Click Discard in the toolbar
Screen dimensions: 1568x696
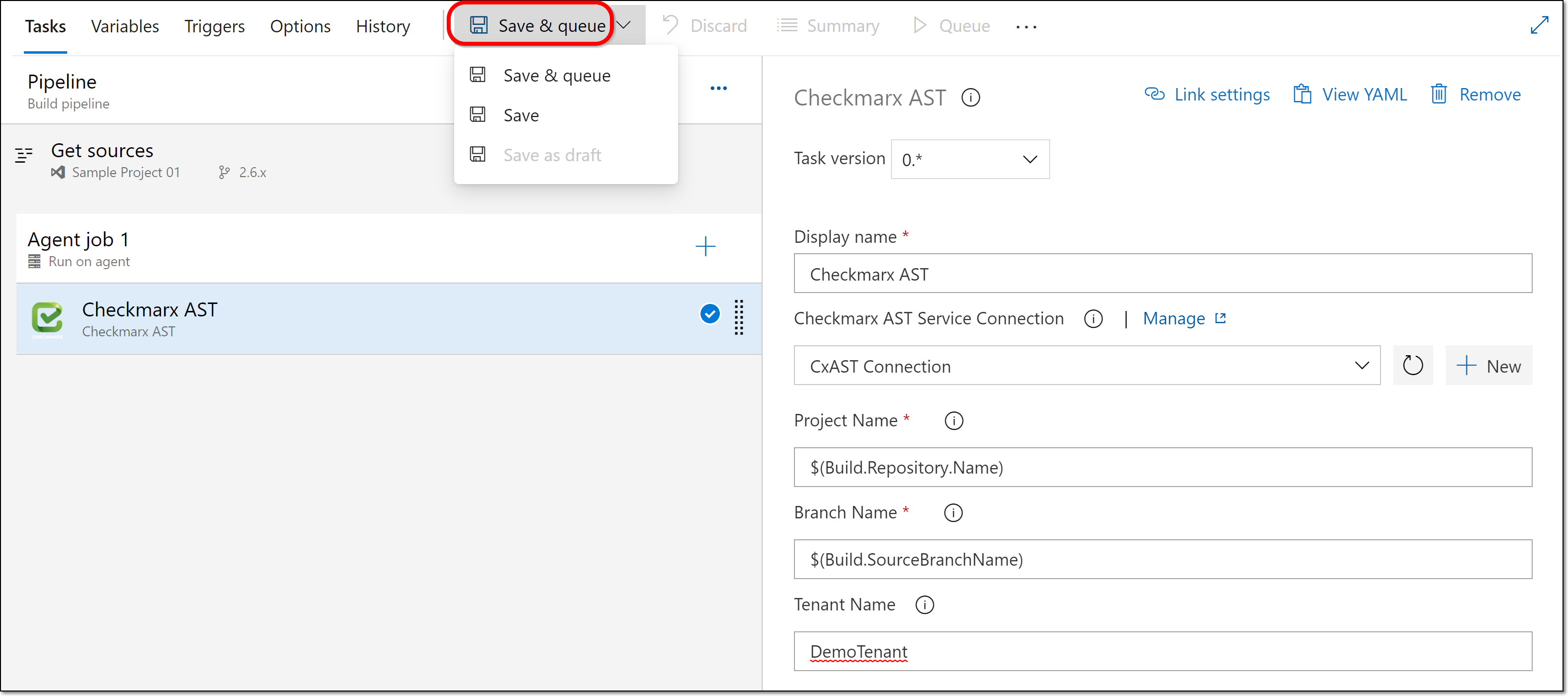point(705,25)
